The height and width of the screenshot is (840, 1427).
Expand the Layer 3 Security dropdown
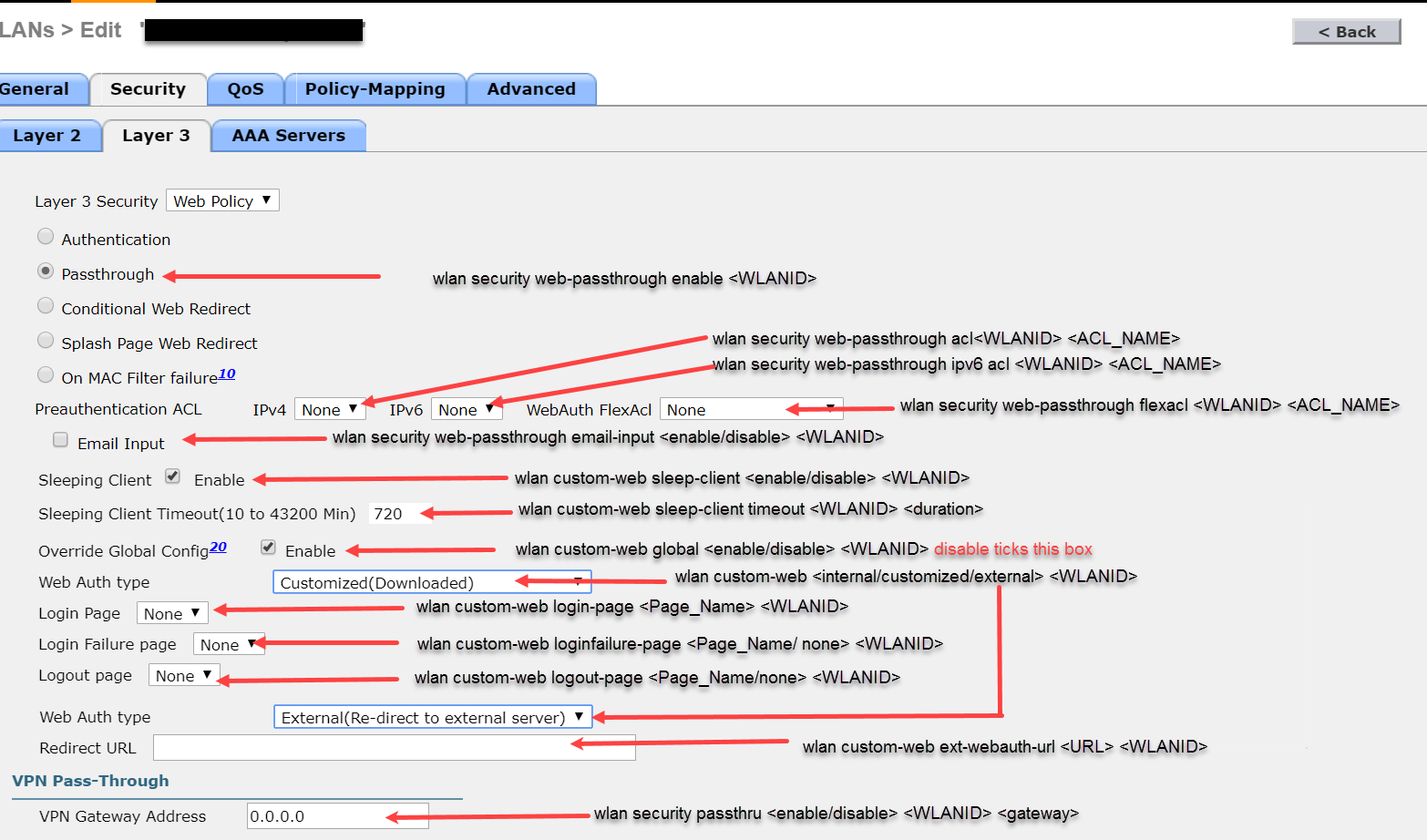click(x=222, y=200)
